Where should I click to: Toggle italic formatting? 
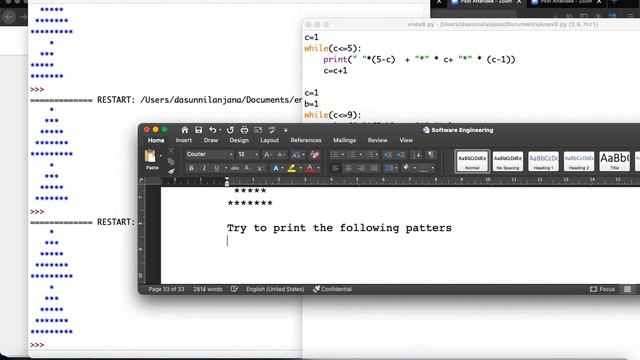[204, 168]
